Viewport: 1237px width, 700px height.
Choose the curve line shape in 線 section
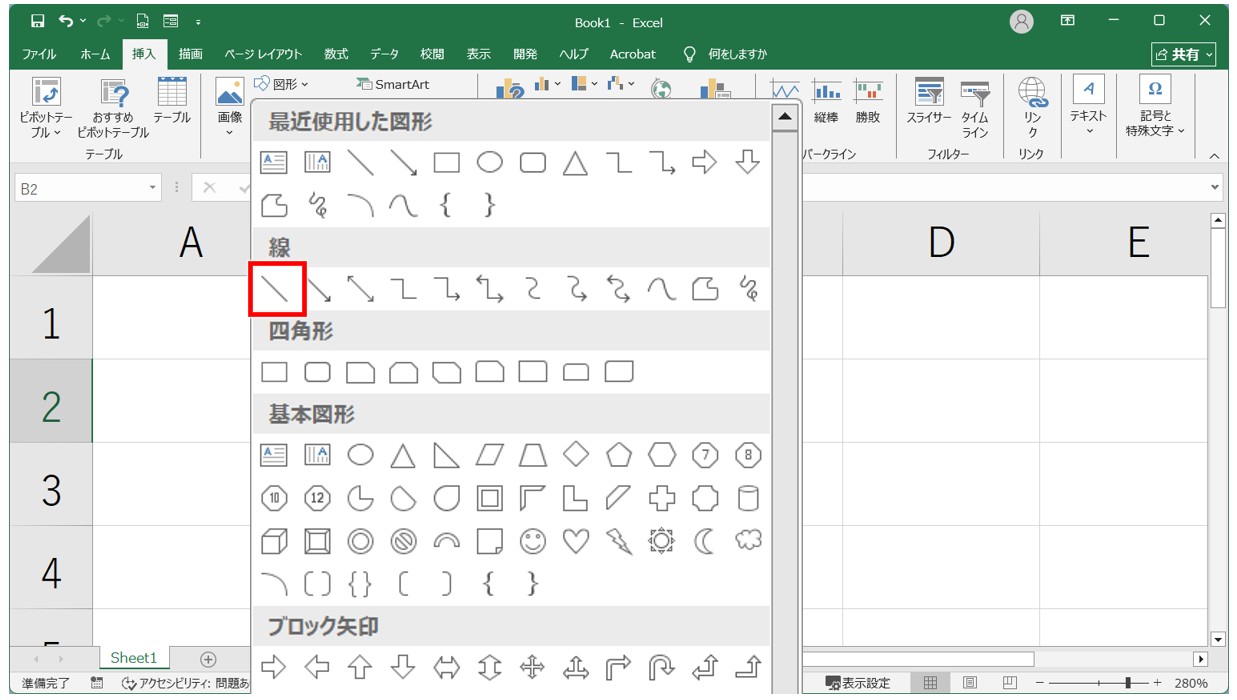[662, 290]
